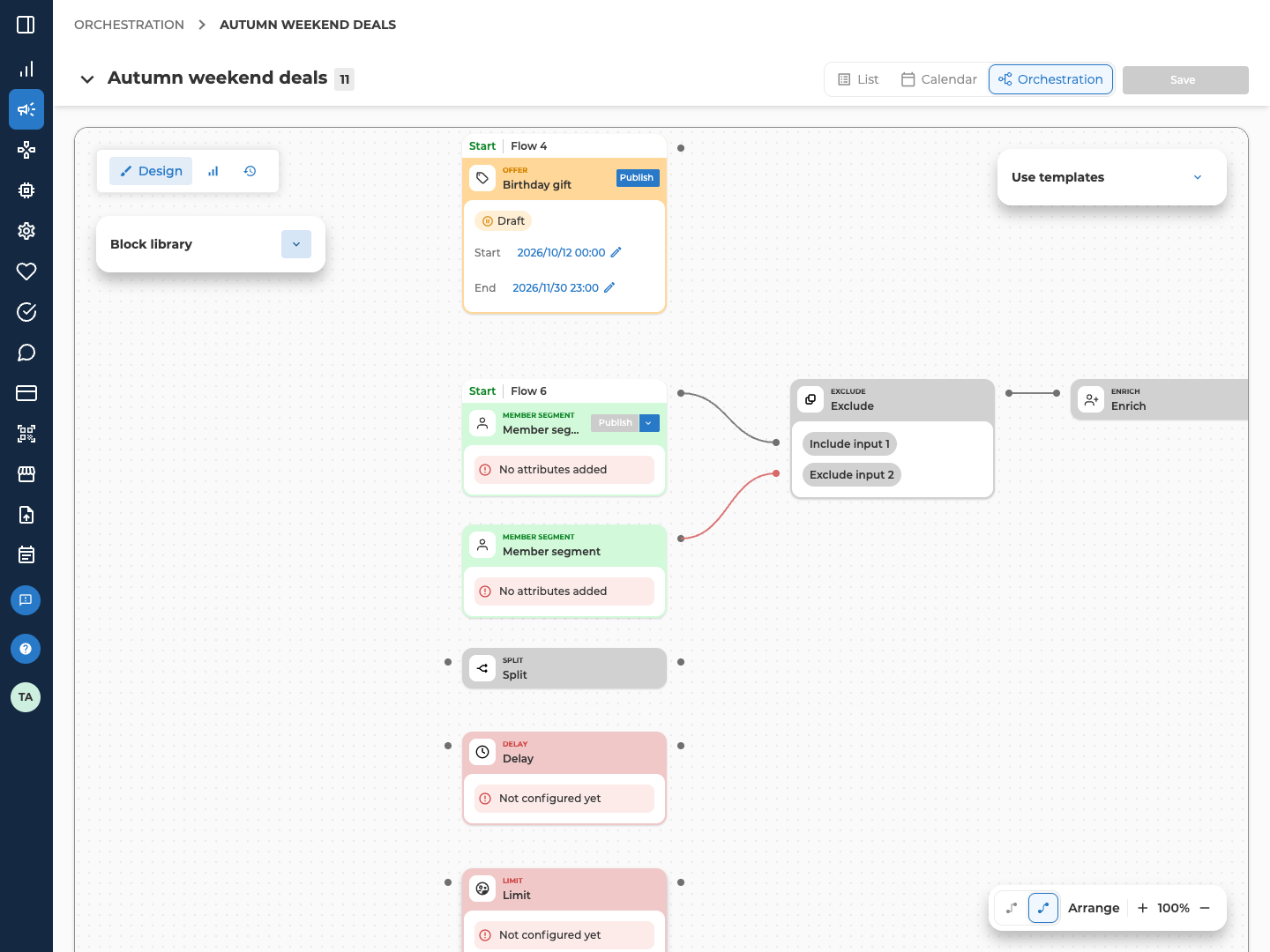Collapse the Autumn weekend deals header chevron
This screenshot has width=1270, height=952.
[87, 79]
